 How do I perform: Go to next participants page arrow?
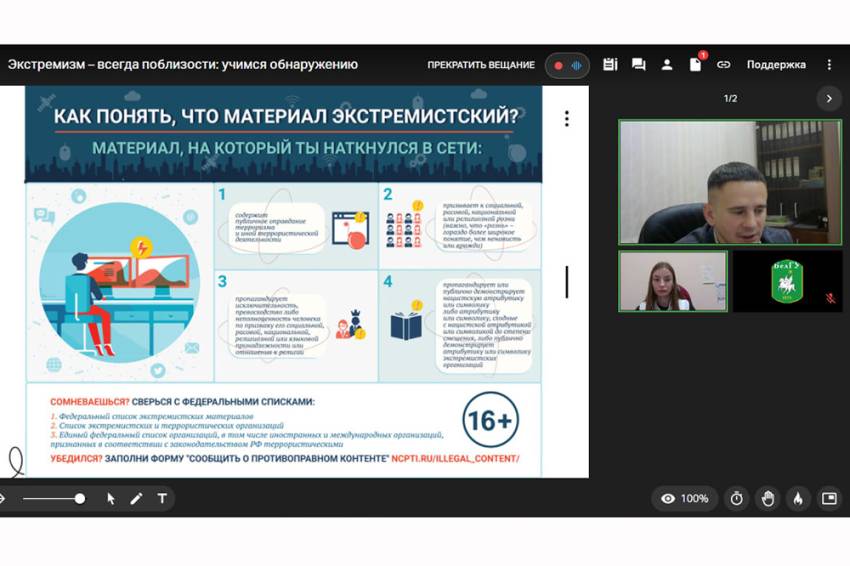click(829, 99)
